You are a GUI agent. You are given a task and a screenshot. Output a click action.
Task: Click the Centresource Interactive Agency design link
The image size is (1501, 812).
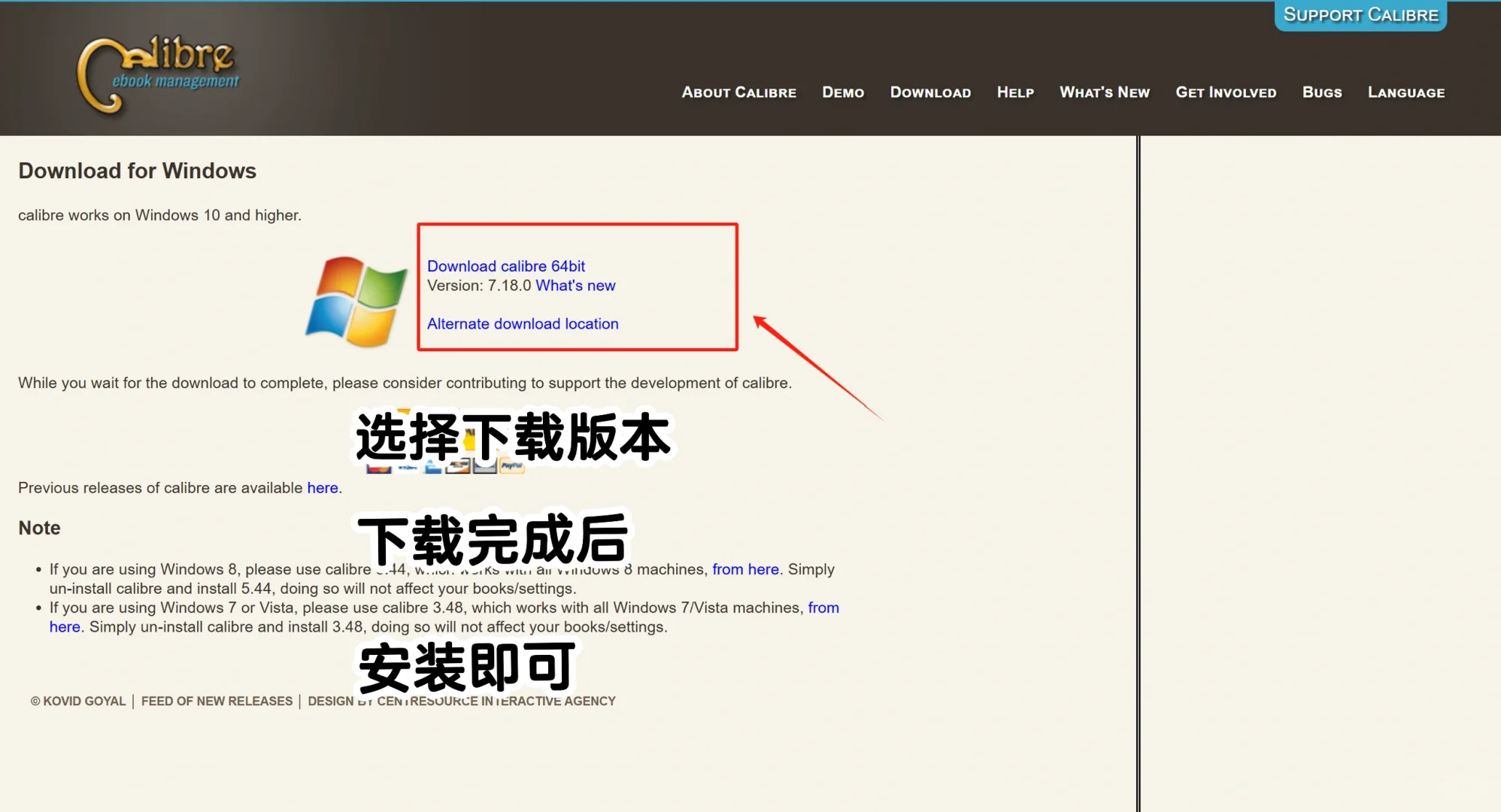[x=462, y=701]
